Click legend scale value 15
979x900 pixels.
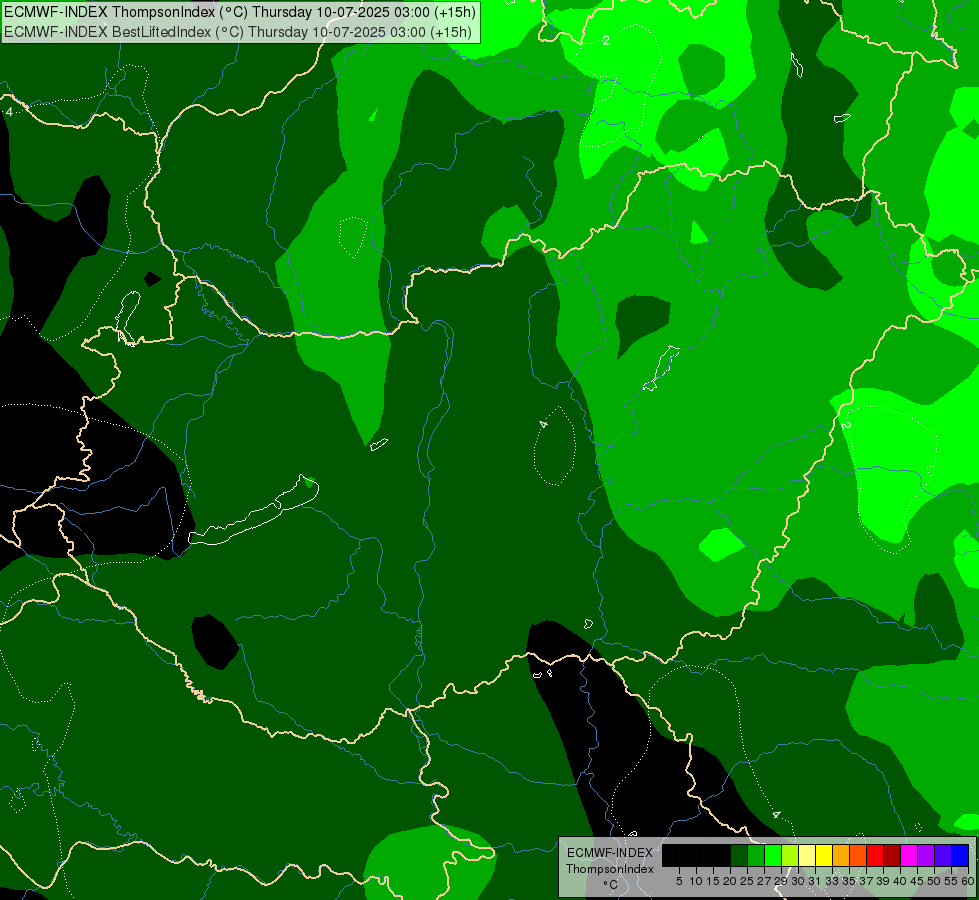coord(714,881)
